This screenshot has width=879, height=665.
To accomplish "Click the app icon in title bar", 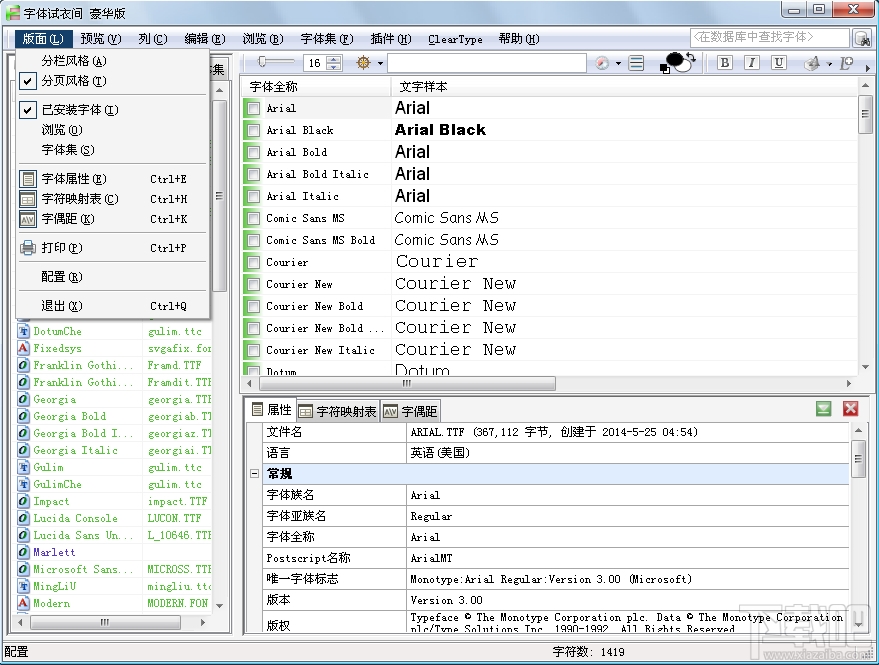I will (12, 12).
